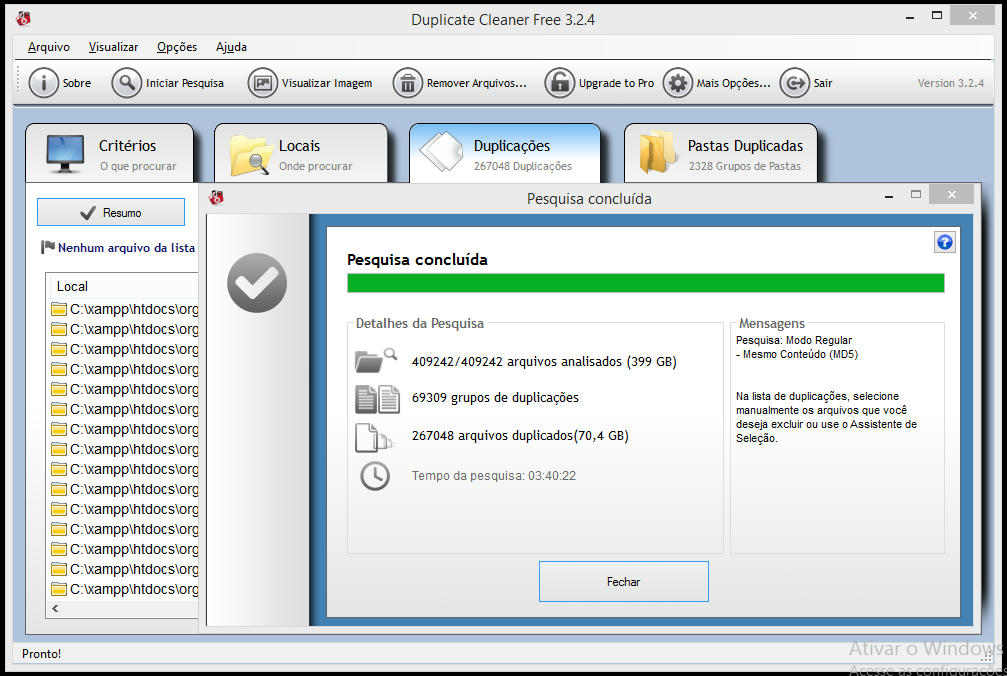Screen dimensions: 1007x676
Task: Click the Resumo button
Action: coord(111,212)
